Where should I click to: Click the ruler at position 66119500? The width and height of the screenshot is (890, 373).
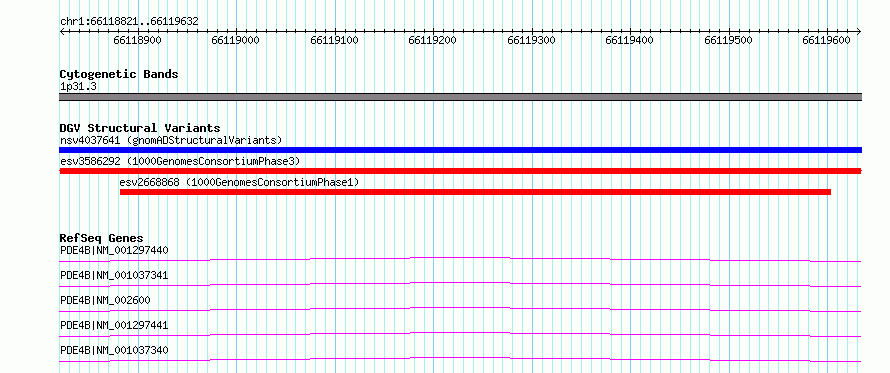[x=728, y=40]
